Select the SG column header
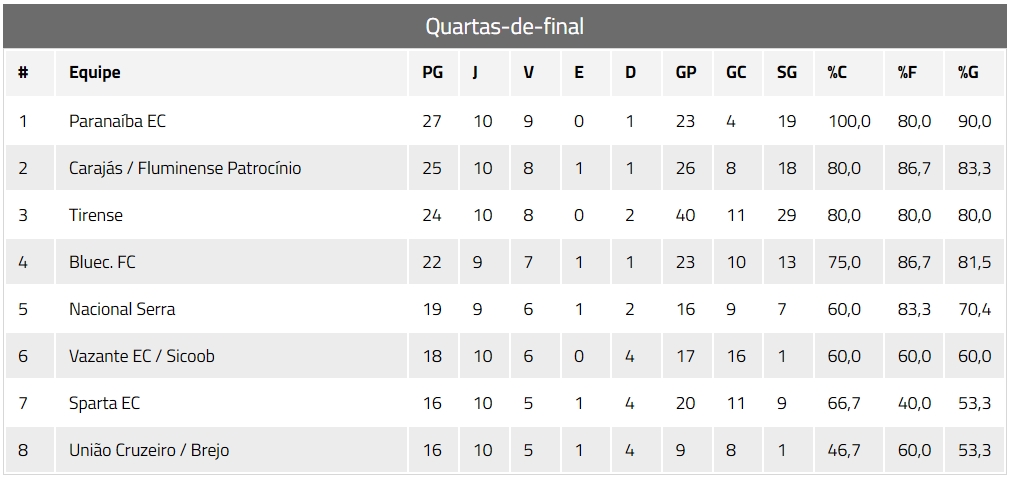This screenshot has width=1010, height=491. tap(787, 72)
